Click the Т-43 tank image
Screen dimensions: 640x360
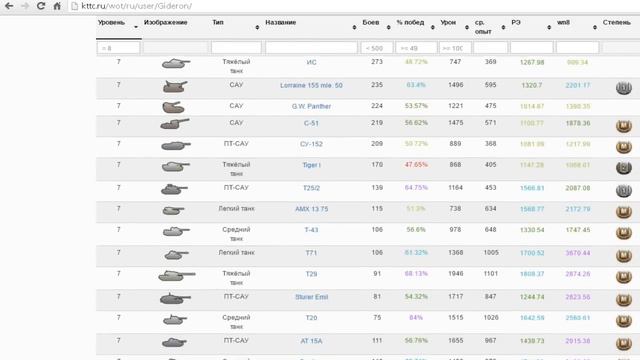[176, 231]
